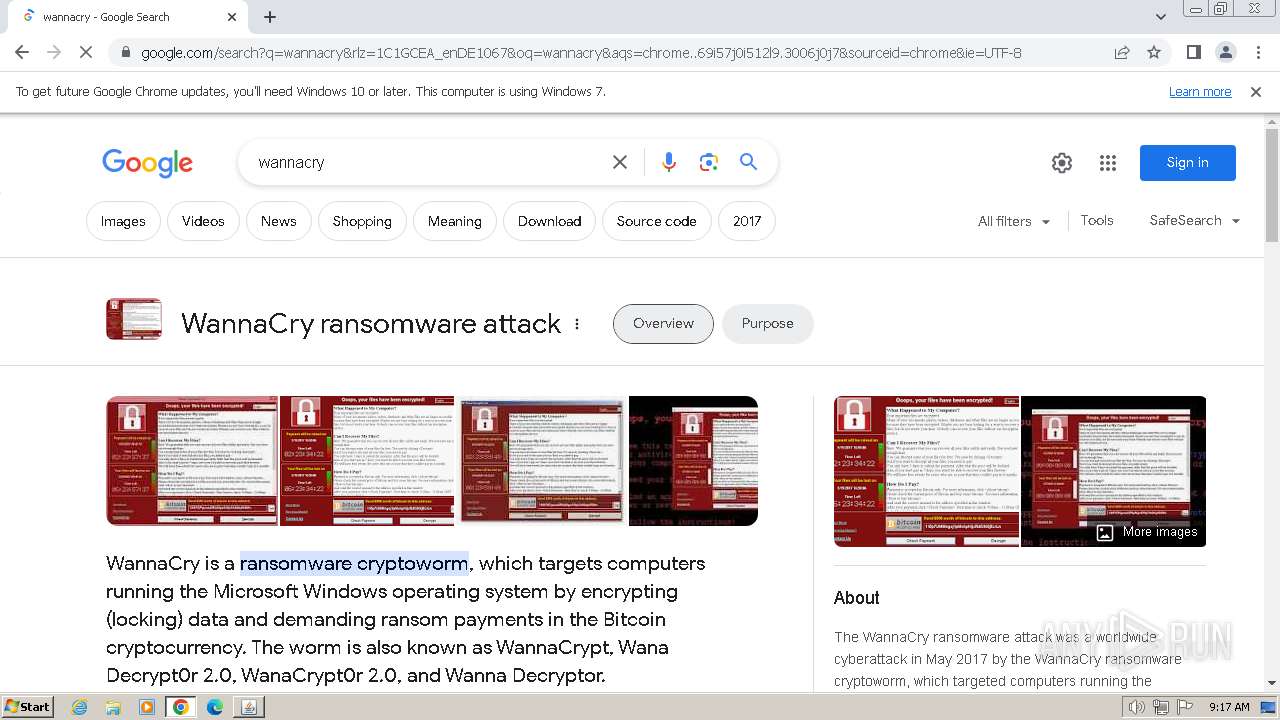1280x720 pixels.
Task: Open the network icon in system tray
Action: coord(1161,707)
